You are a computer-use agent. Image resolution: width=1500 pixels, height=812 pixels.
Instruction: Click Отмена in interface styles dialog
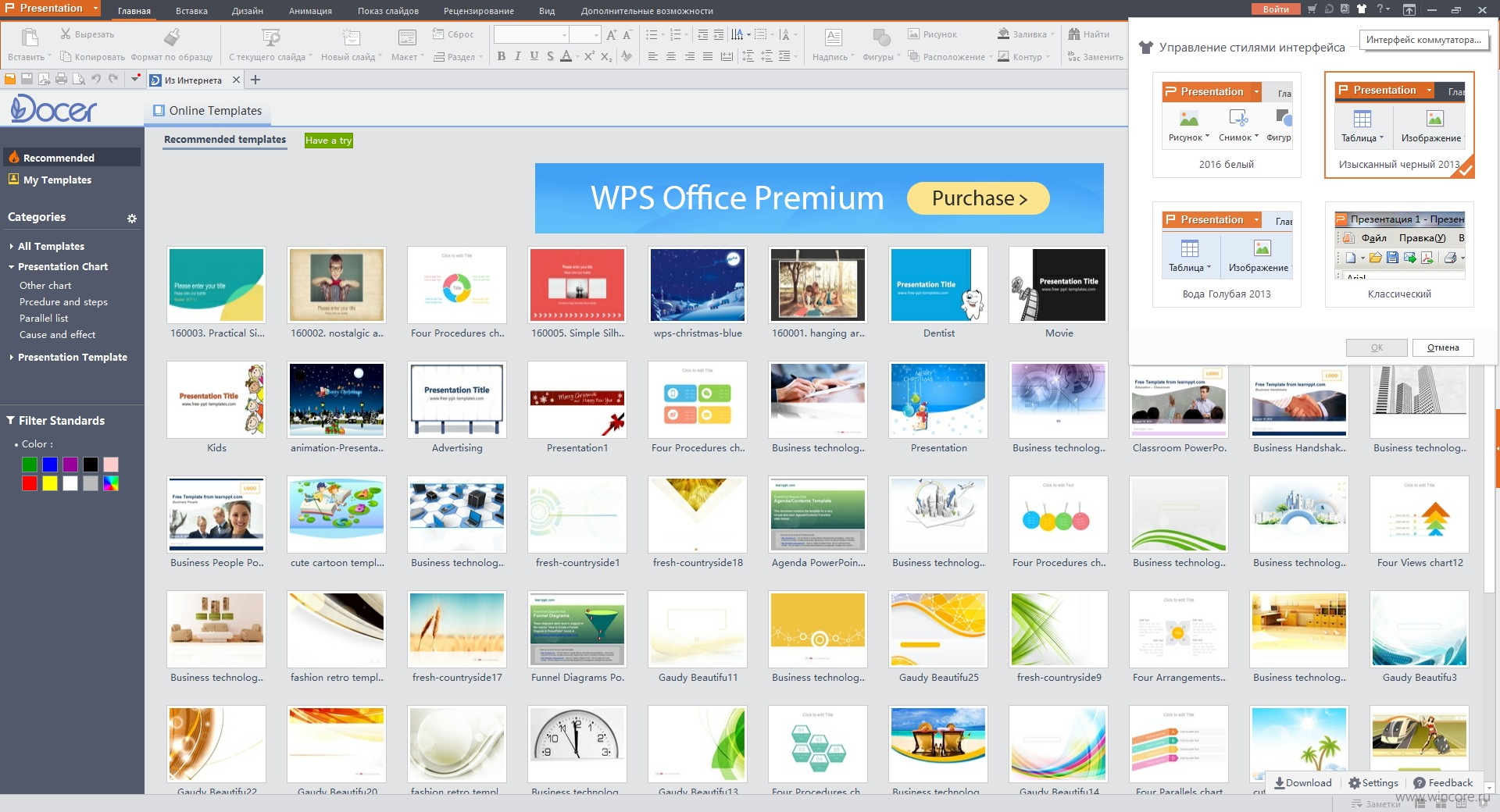click(x=1443, y=347)
